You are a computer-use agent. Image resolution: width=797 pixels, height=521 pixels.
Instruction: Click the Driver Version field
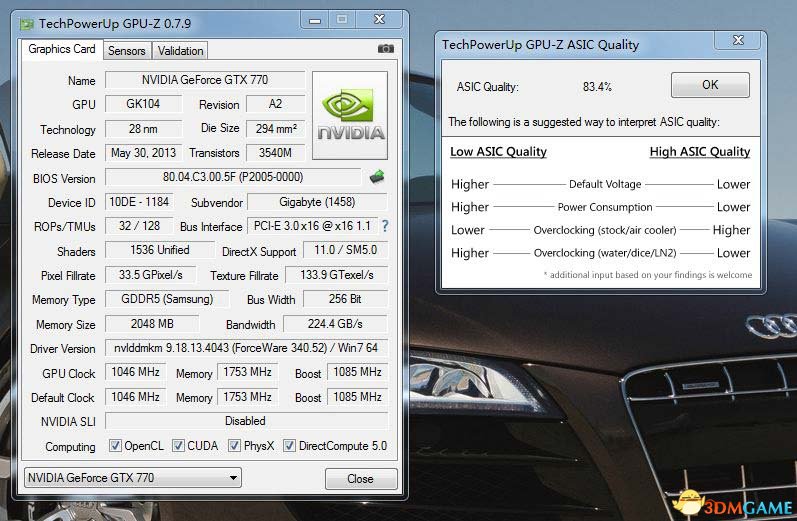point(246,349)
